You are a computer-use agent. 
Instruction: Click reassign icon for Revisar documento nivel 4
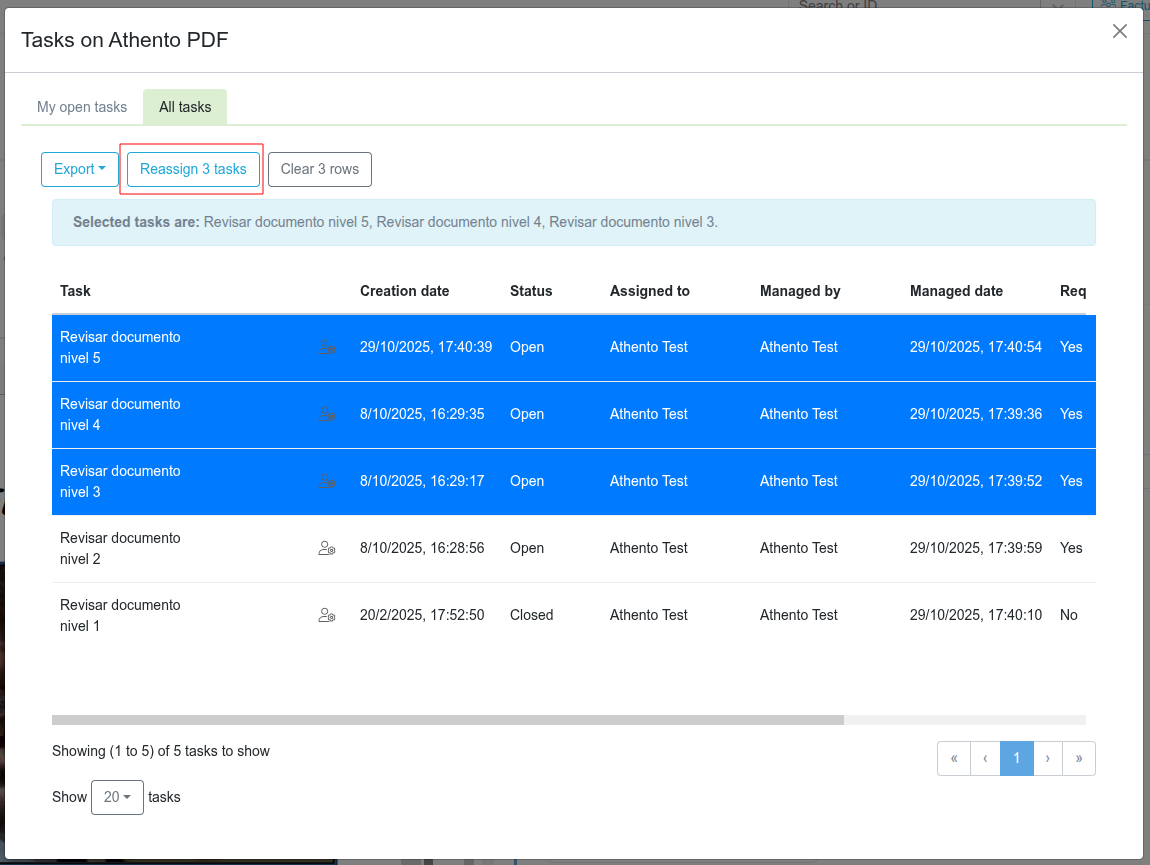327,415
